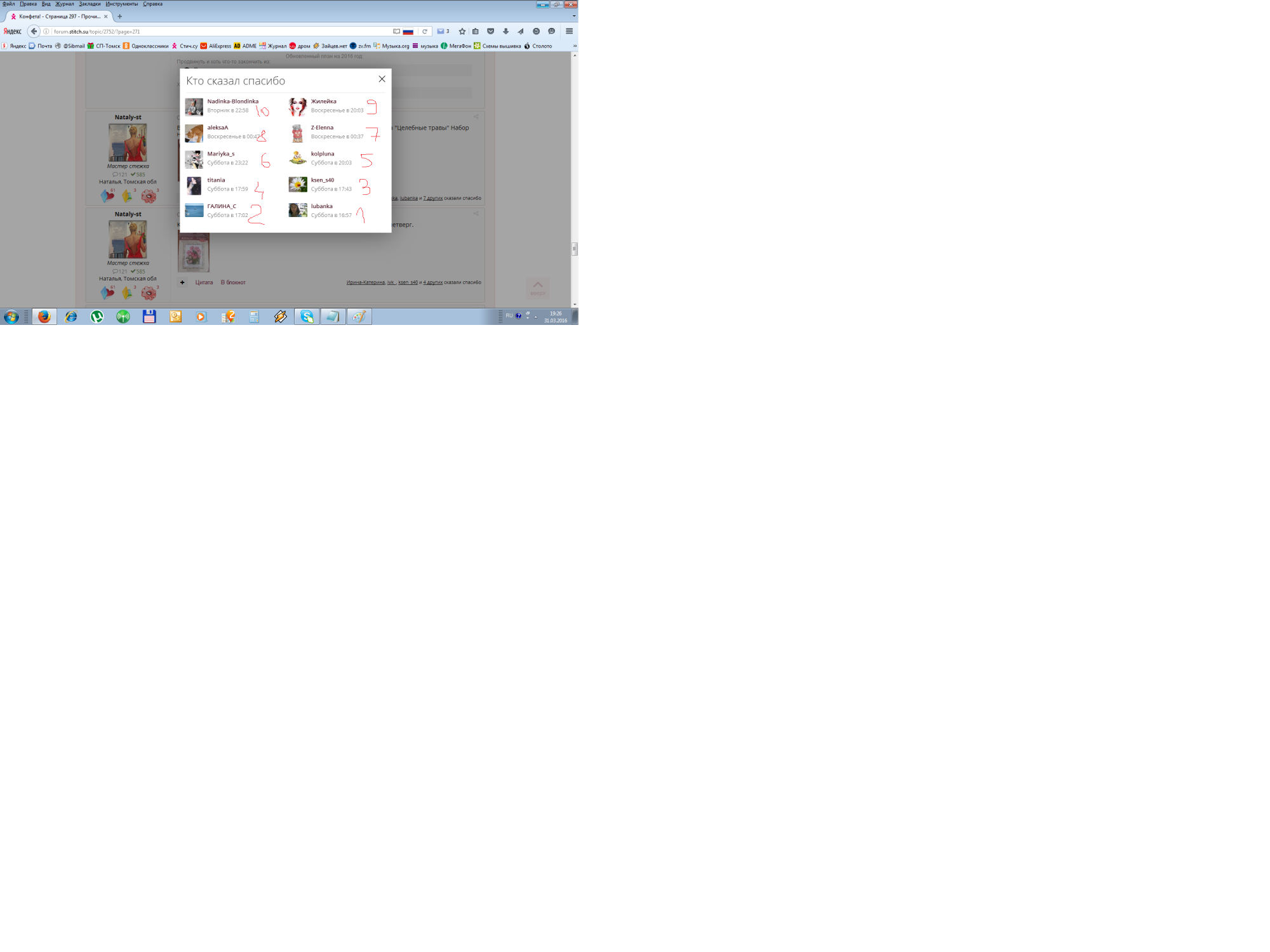1270x952 pixels.
Task: Open Skype from the taskbar
Action: click(x=307, y=316)
